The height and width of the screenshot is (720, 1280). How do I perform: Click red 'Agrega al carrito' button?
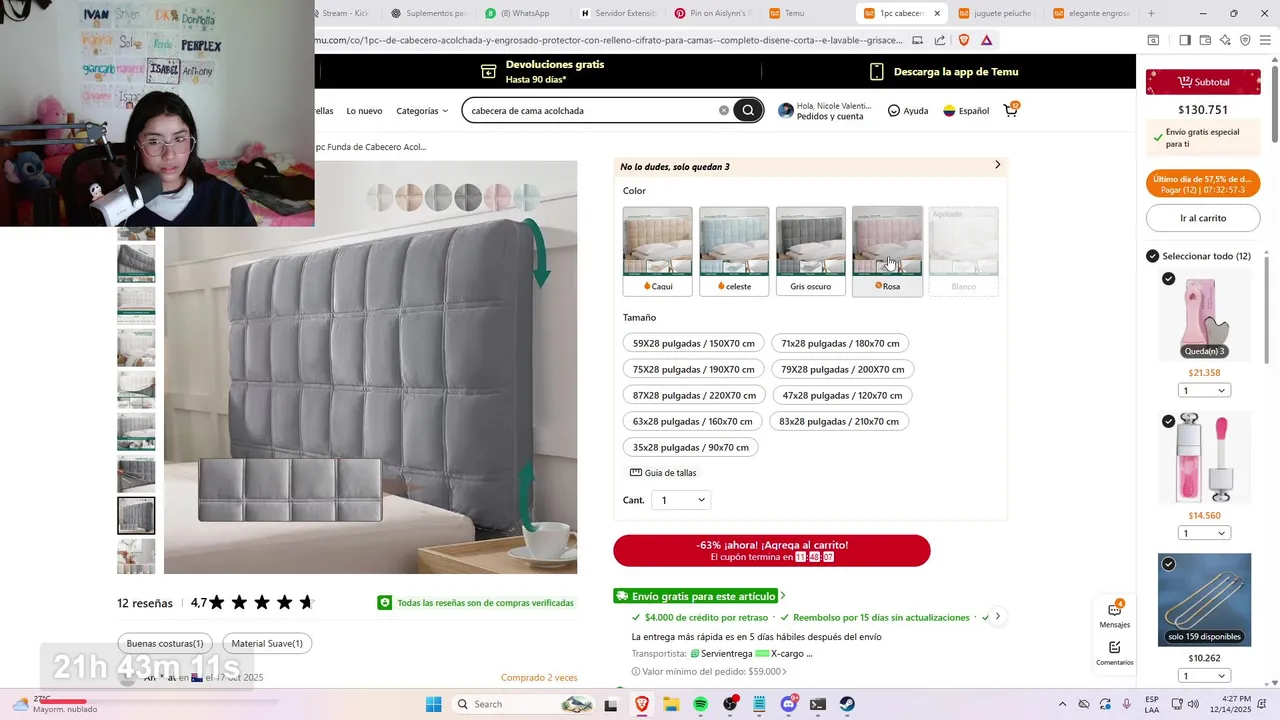(x=771, y=550)
